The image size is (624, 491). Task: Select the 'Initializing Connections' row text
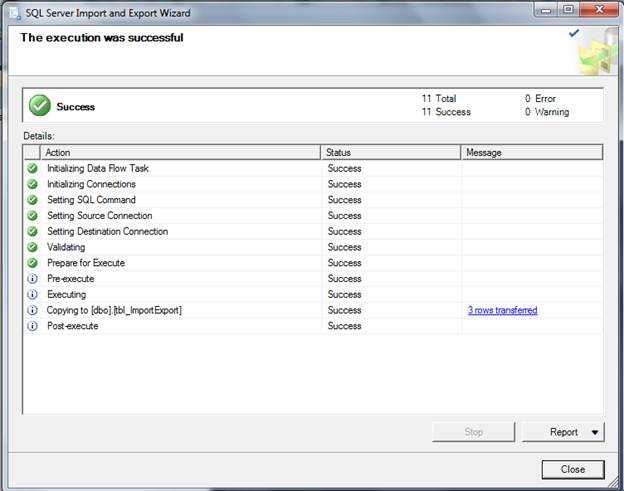coord(92,184)
